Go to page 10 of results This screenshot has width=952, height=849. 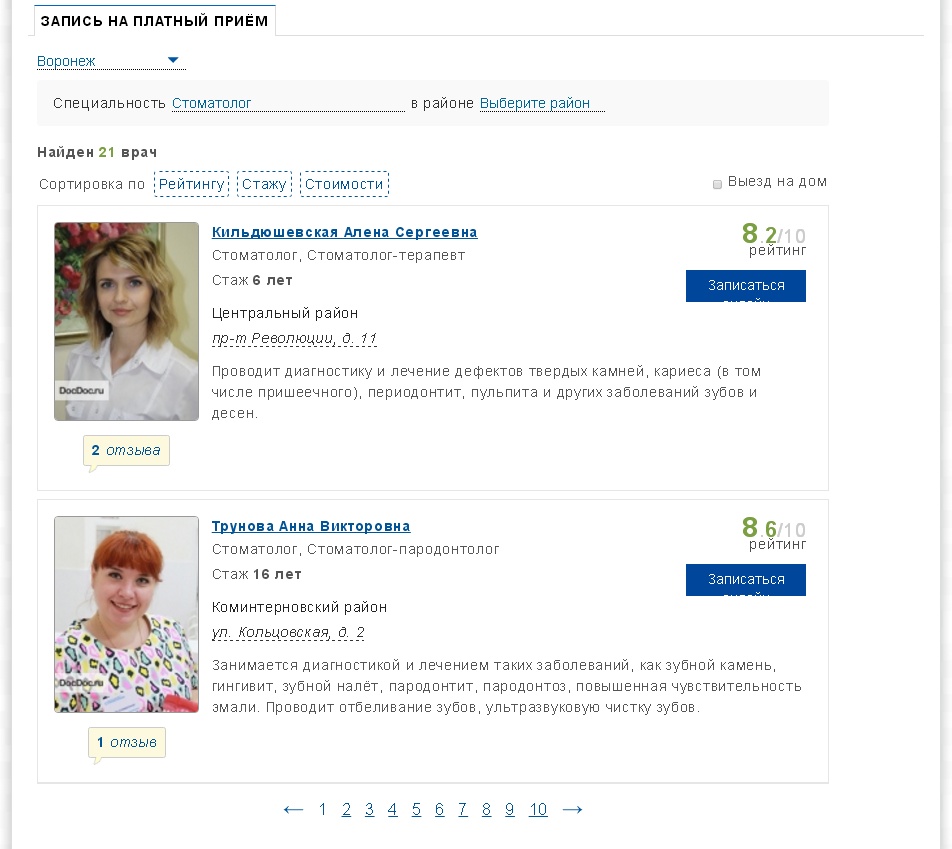pos(538,809)
